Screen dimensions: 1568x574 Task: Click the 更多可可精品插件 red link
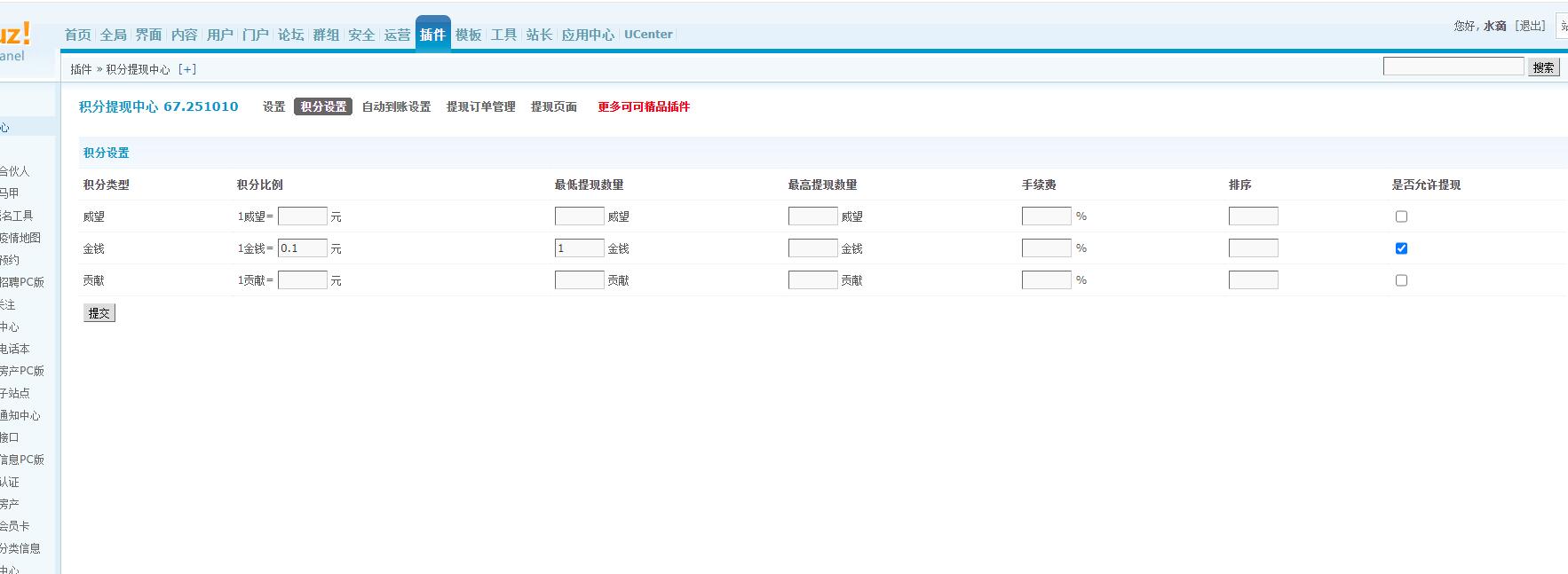click(644, 106)
